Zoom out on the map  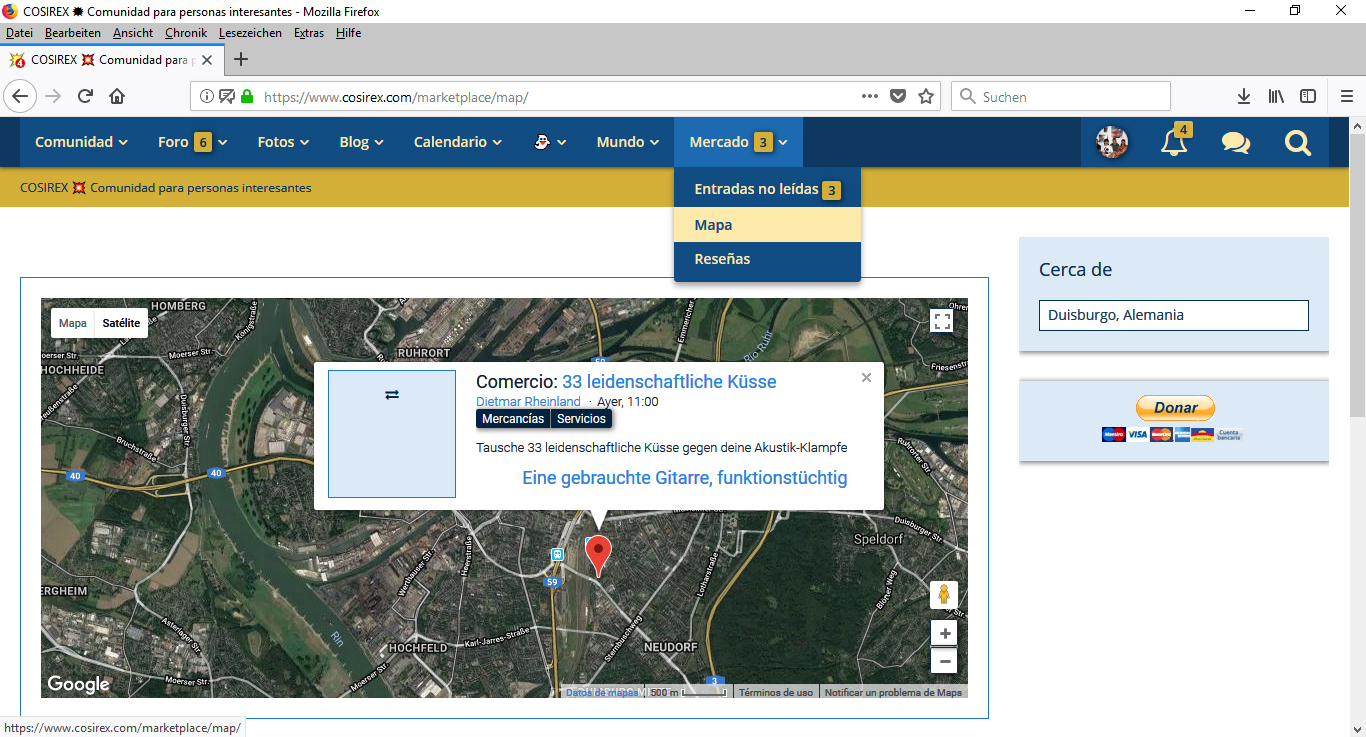(x=944, y=661)
